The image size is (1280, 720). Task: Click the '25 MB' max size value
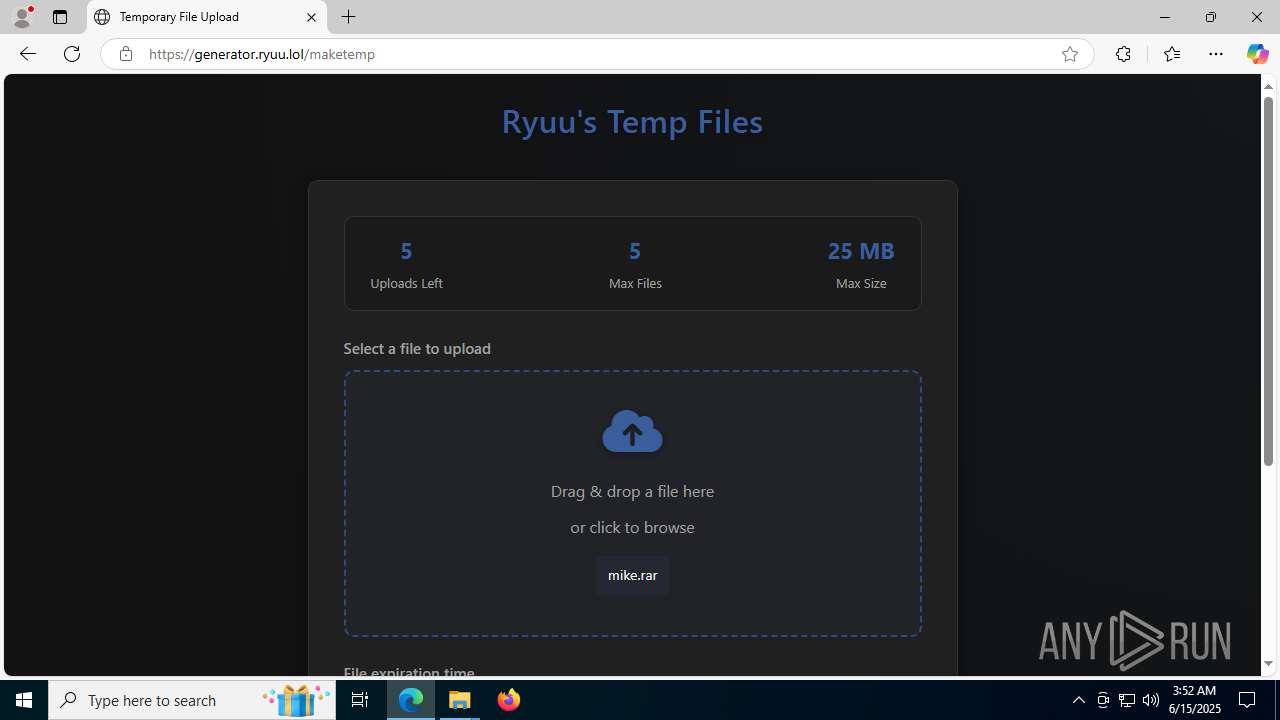click(861, 250)
